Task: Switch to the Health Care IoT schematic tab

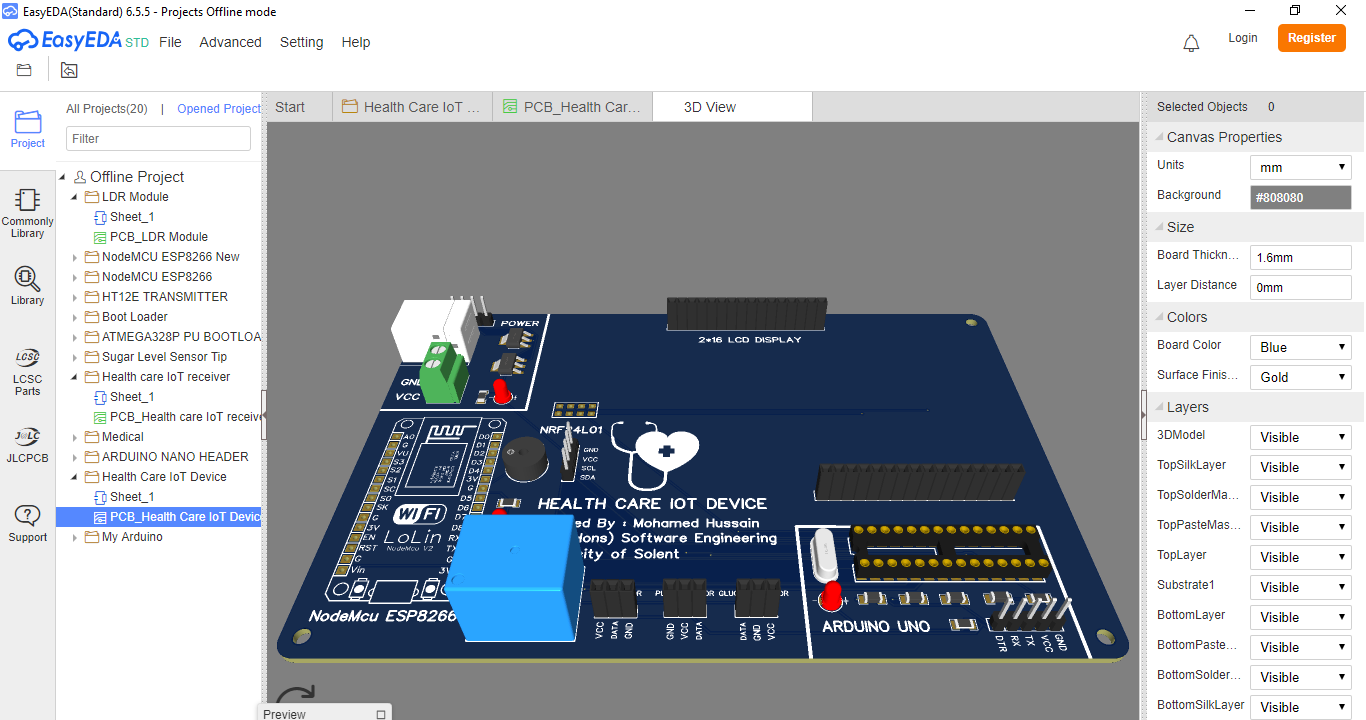Action: (x=412, y=107)
